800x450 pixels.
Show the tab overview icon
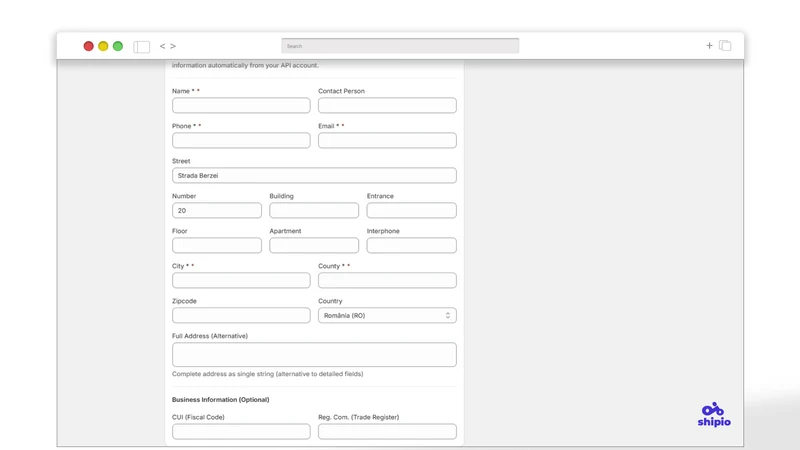tap(725, 45)
